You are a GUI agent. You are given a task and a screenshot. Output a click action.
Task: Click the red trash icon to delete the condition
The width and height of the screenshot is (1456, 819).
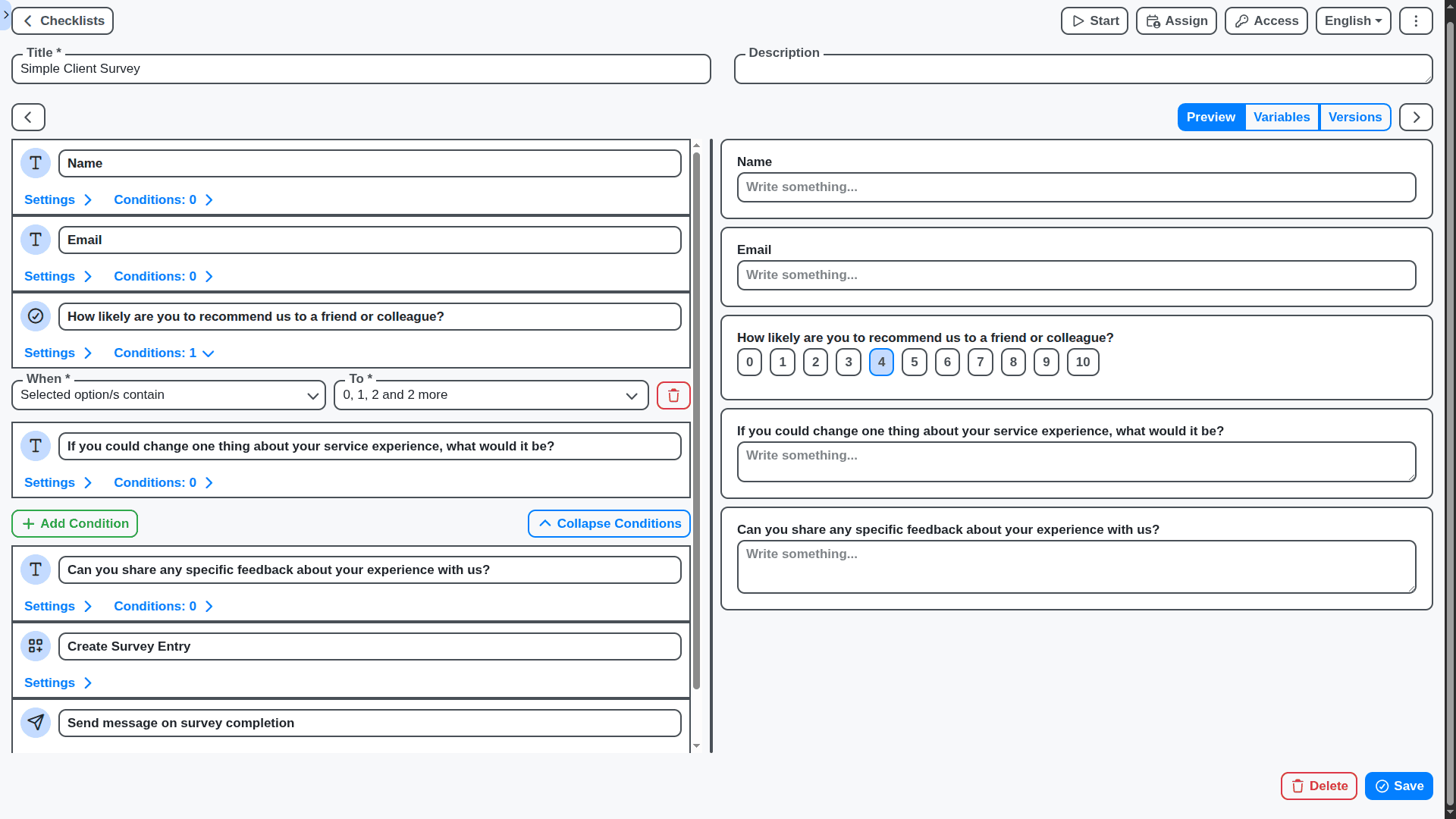pos(673,395)
